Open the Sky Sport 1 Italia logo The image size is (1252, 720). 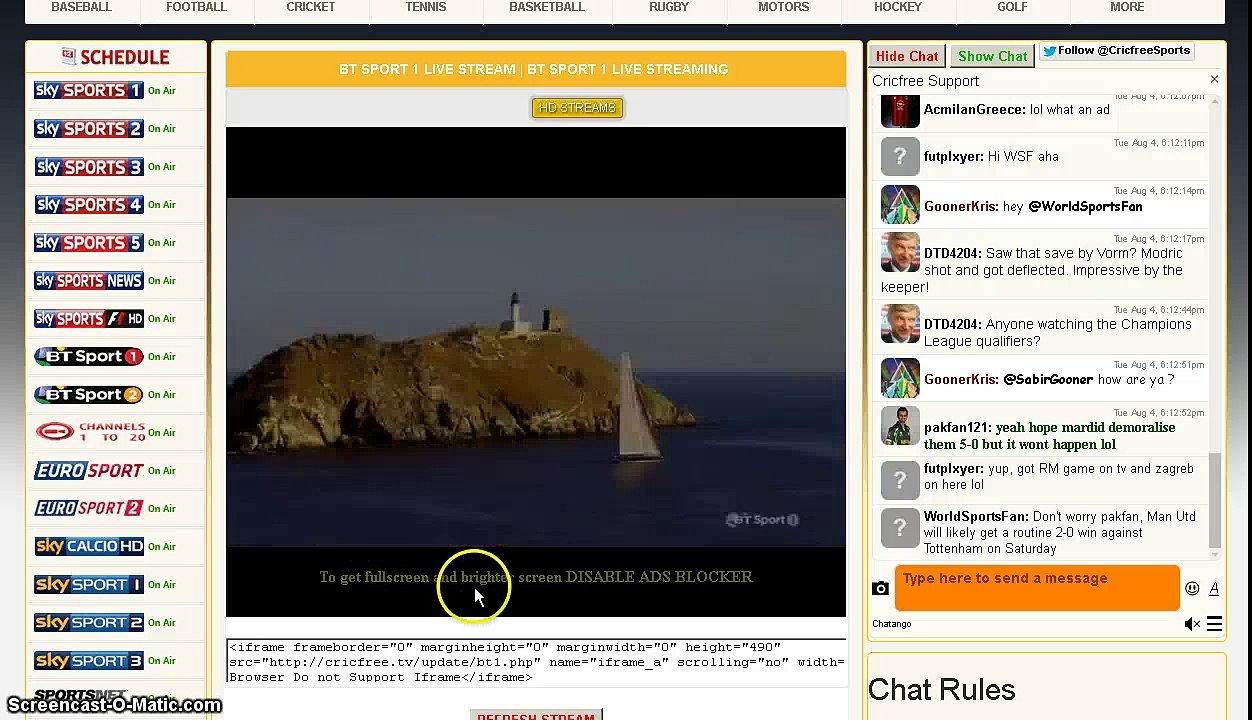click(x=89, y=584)
